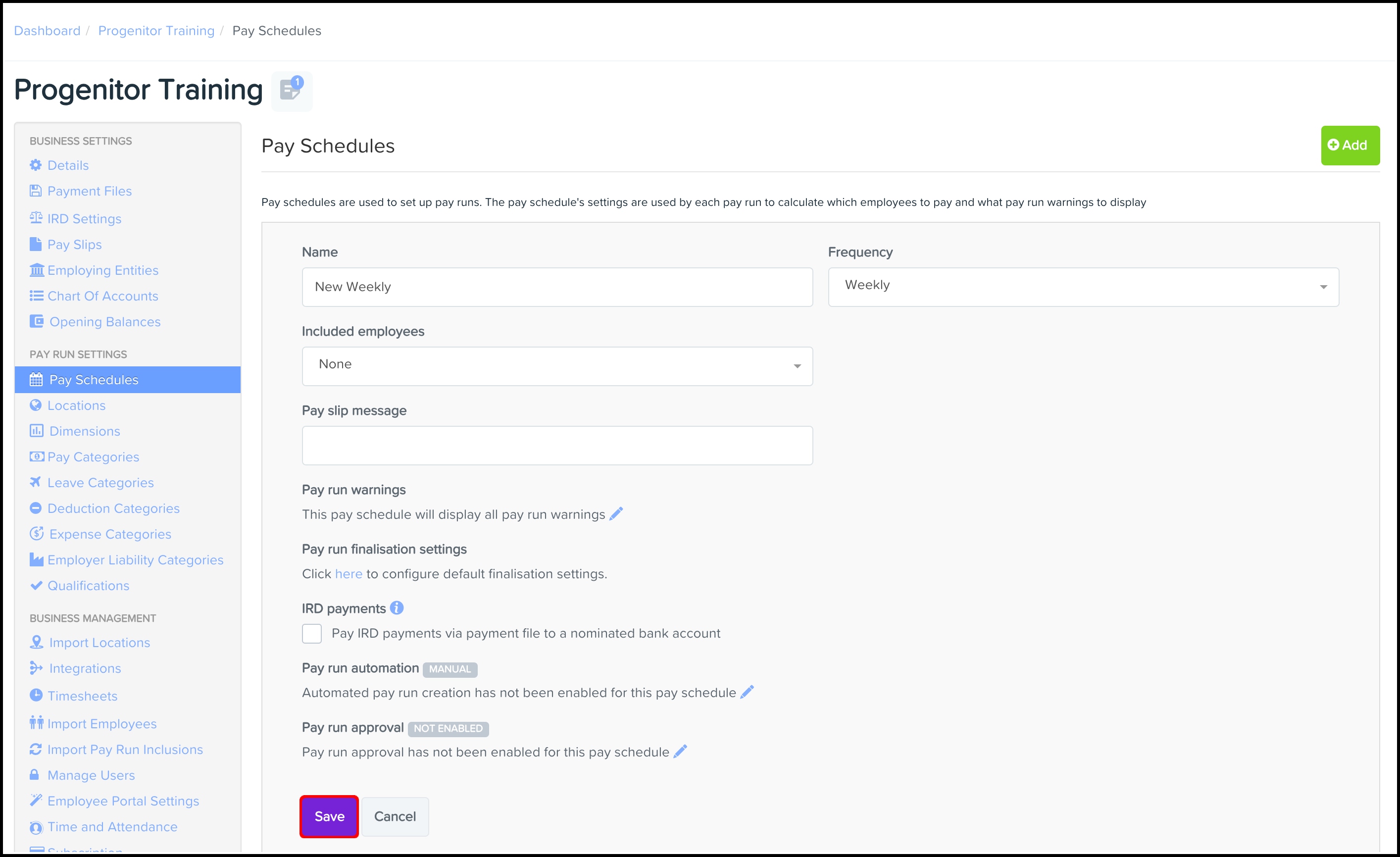
Task: Select Deduction Categories from the sidebar
Action: pos(113,508)
